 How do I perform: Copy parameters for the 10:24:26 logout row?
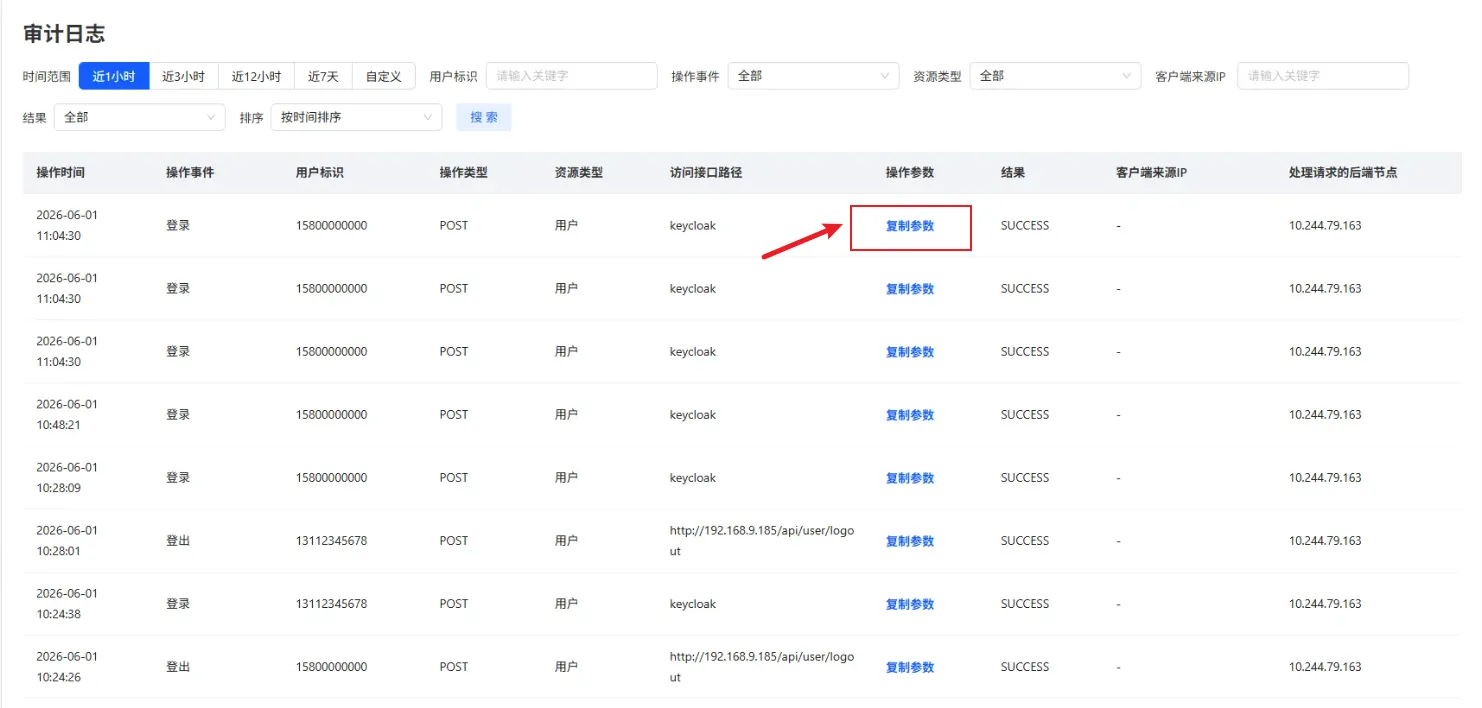[910, 667]
